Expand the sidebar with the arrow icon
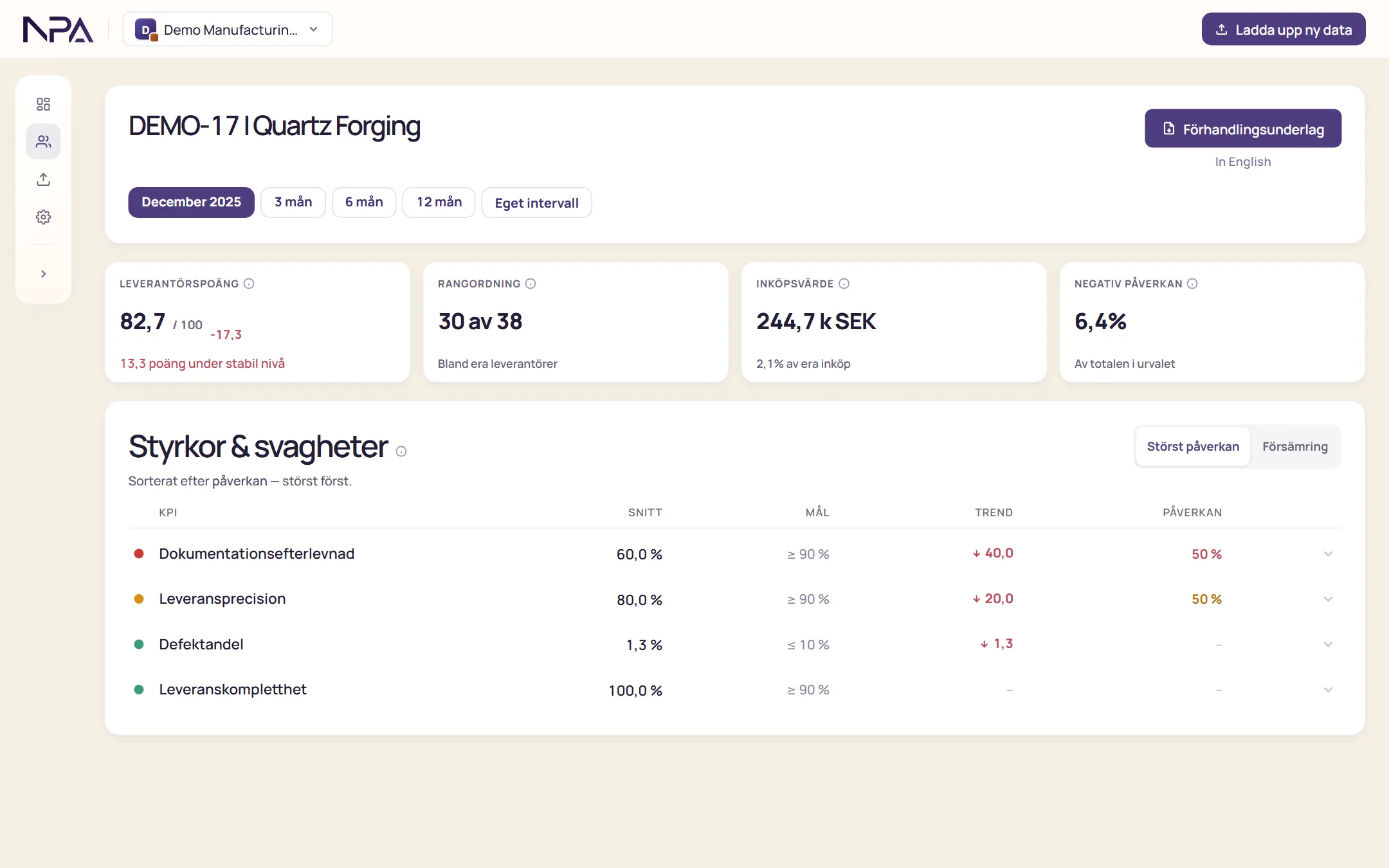 point(43,274)
